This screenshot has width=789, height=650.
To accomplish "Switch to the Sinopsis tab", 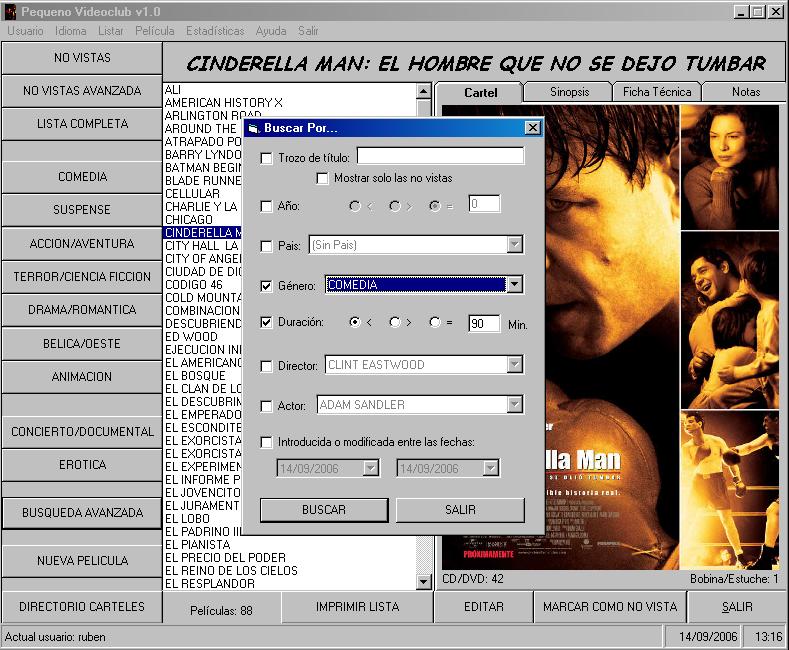I will (569, 92).
